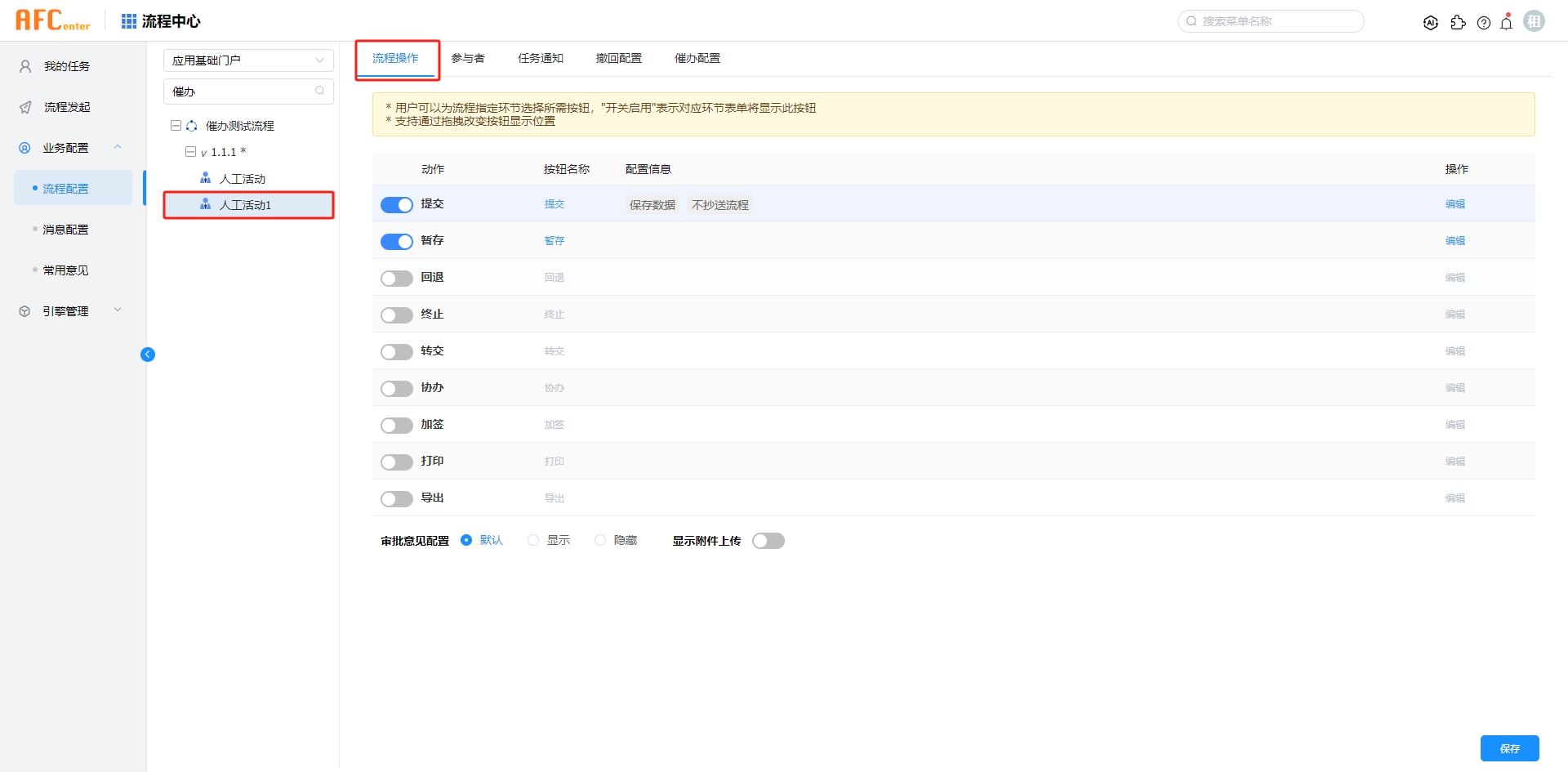
Task: Turn on 显示附件上传 switch
Action: coord(768,541)
